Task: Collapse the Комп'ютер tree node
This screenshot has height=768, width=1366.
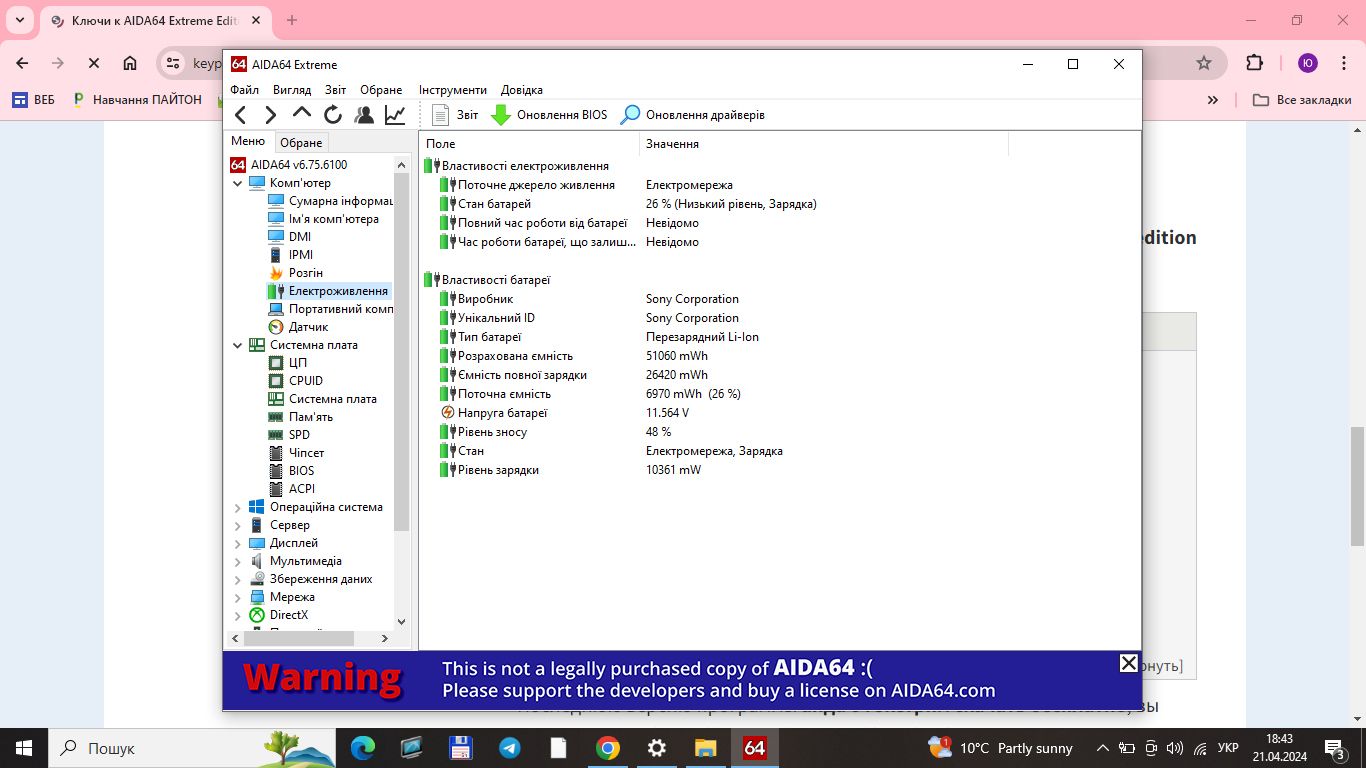Action: coord(238,183)
